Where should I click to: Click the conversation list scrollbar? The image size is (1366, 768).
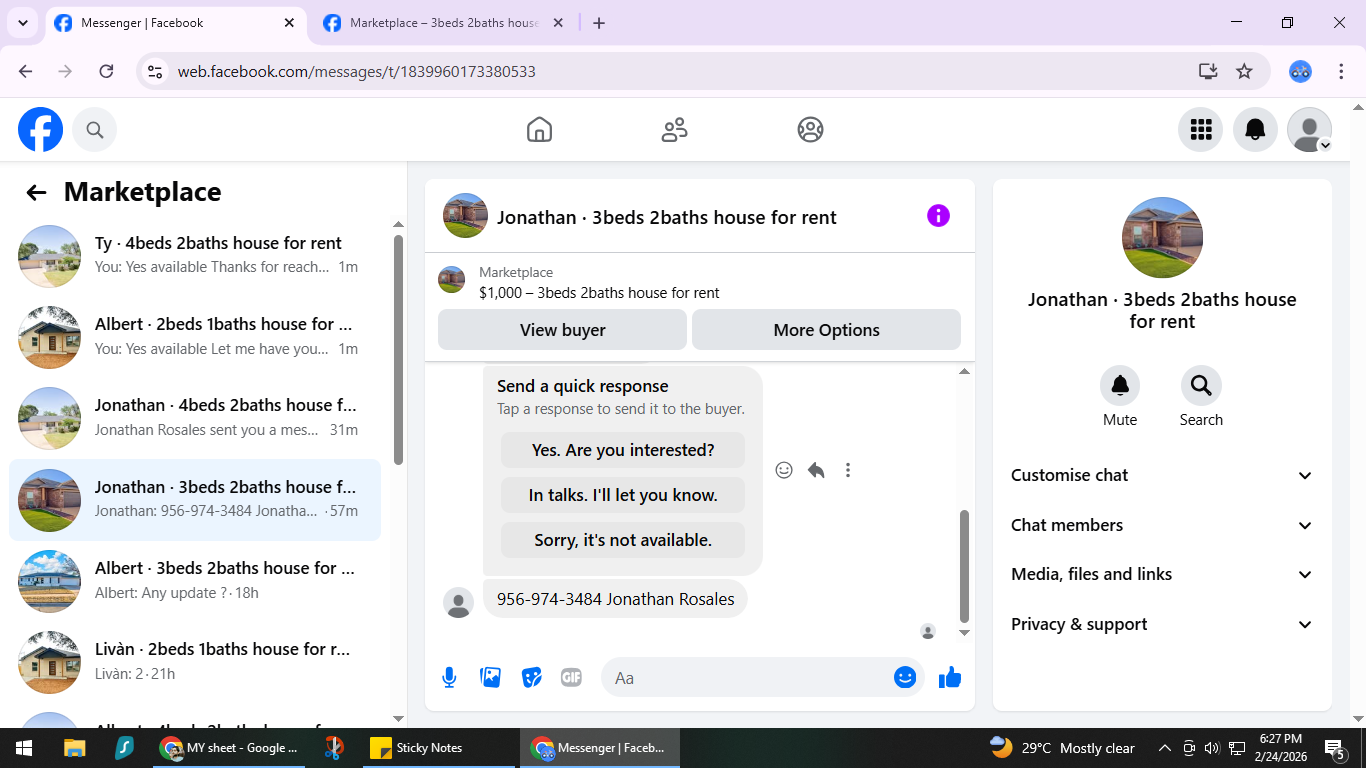[x=398, y=350]
